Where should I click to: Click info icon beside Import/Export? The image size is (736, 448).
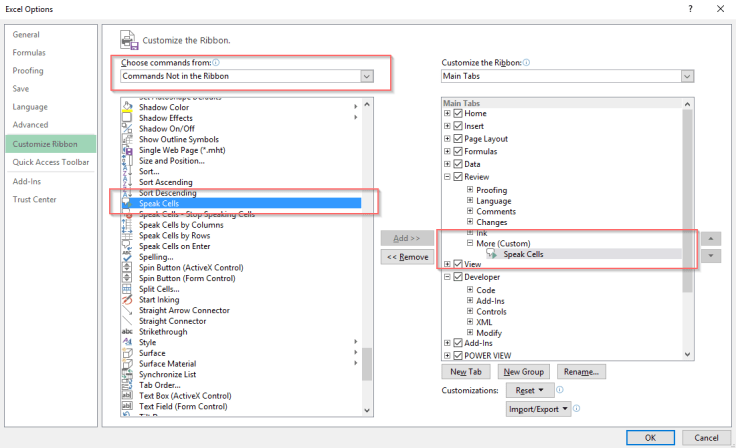click(x=577, y=408)
